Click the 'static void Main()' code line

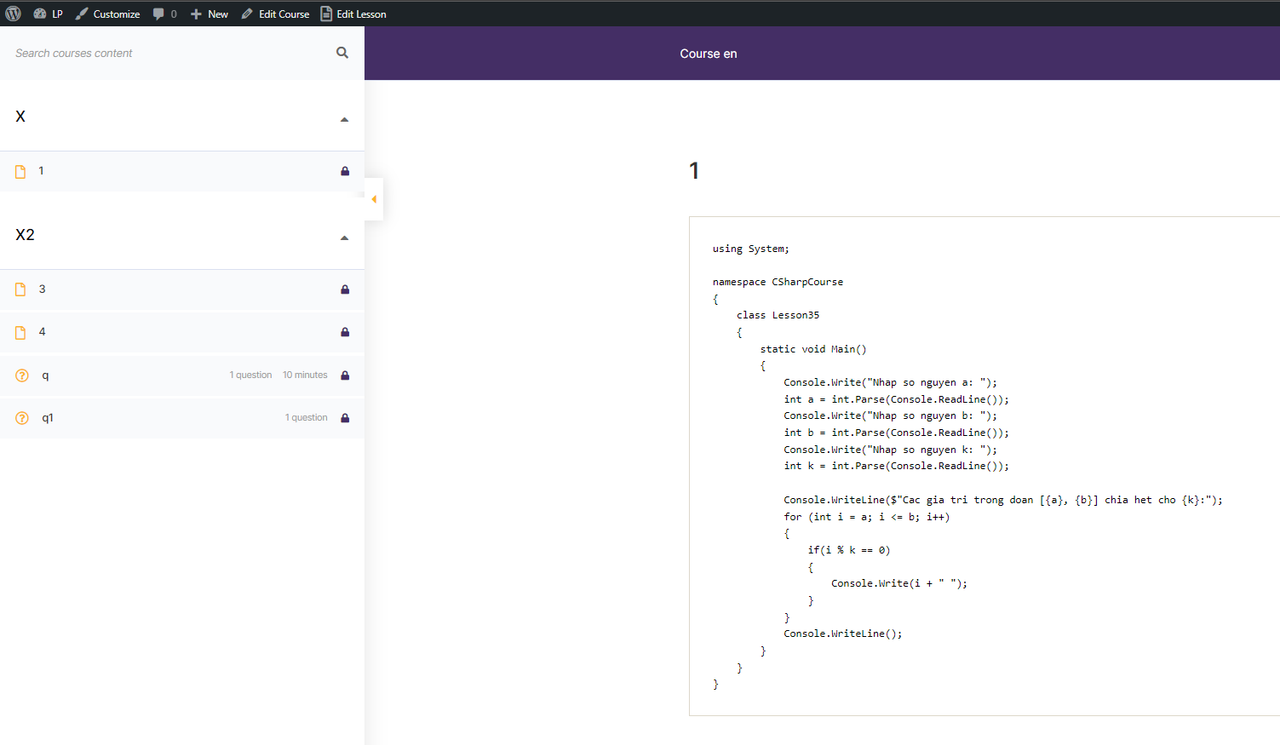(813, 349)
